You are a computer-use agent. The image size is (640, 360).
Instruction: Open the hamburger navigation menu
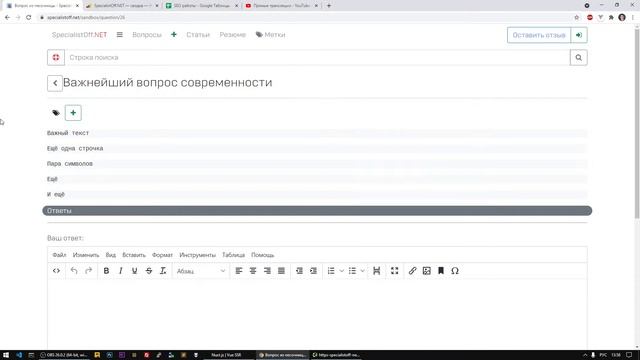pyautogui.click(x=120, y=35)
